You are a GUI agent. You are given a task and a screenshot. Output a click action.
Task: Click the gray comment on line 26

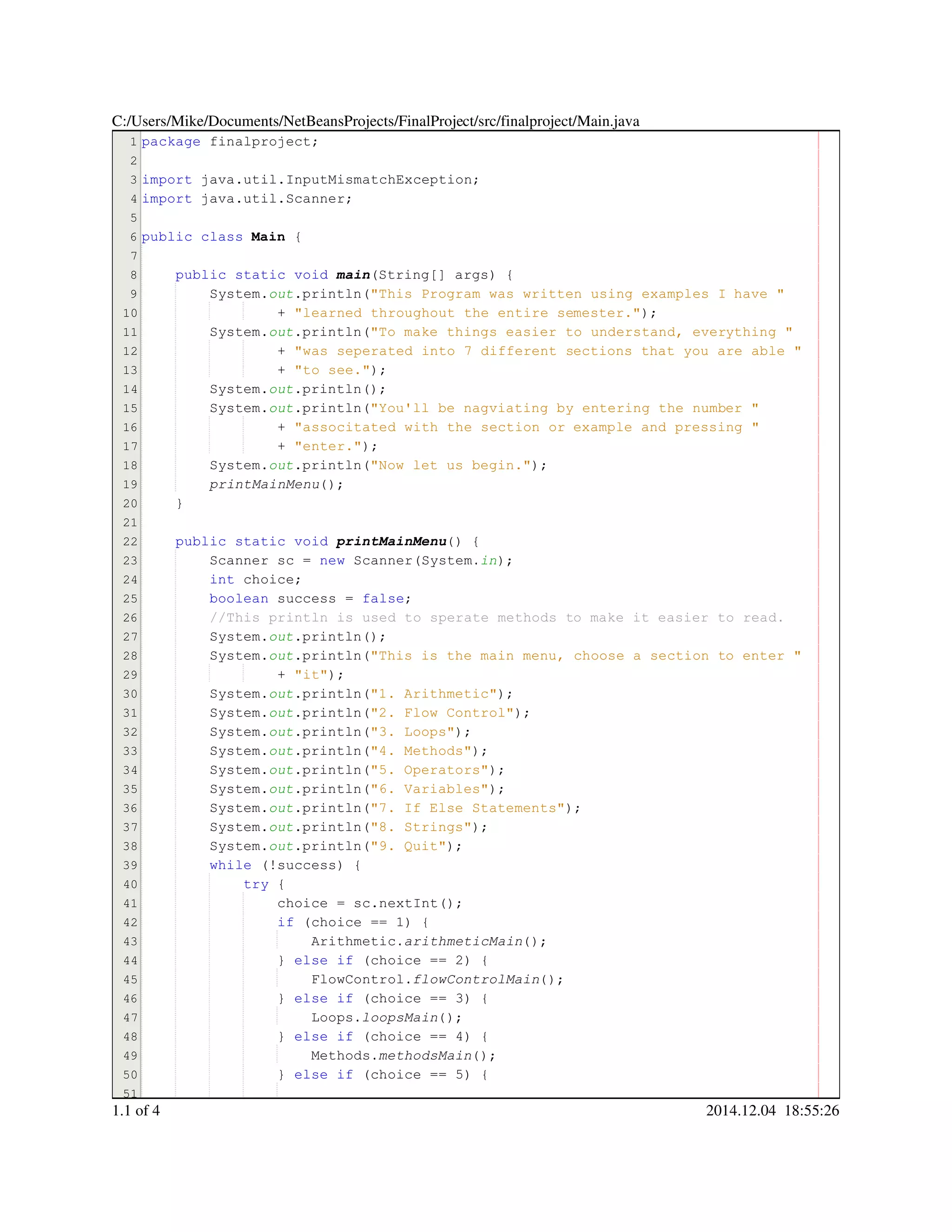496,618
